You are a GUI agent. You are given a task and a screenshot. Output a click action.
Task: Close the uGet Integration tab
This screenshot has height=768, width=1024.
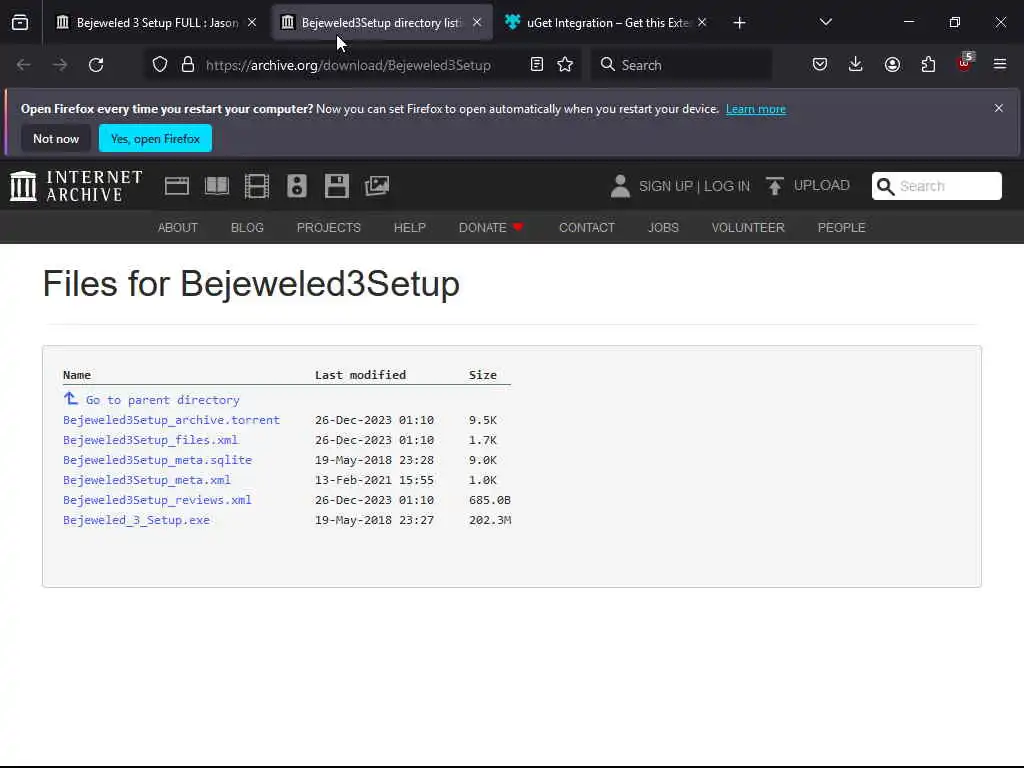(x=702, y=22)
